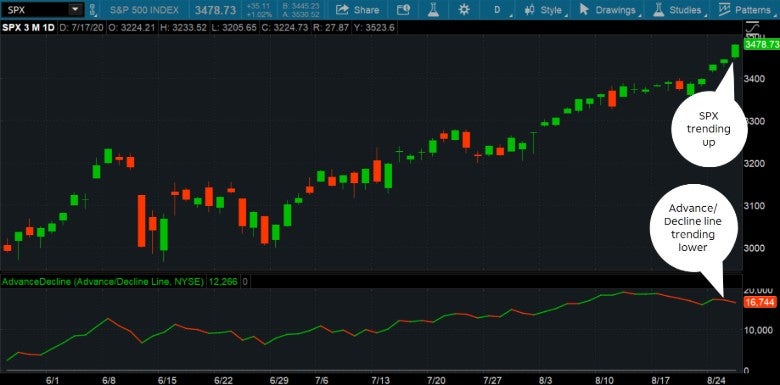Click the Patterns chart icon
The height and width of the screenshot is (385, 780).
click(x=724, y=9)
